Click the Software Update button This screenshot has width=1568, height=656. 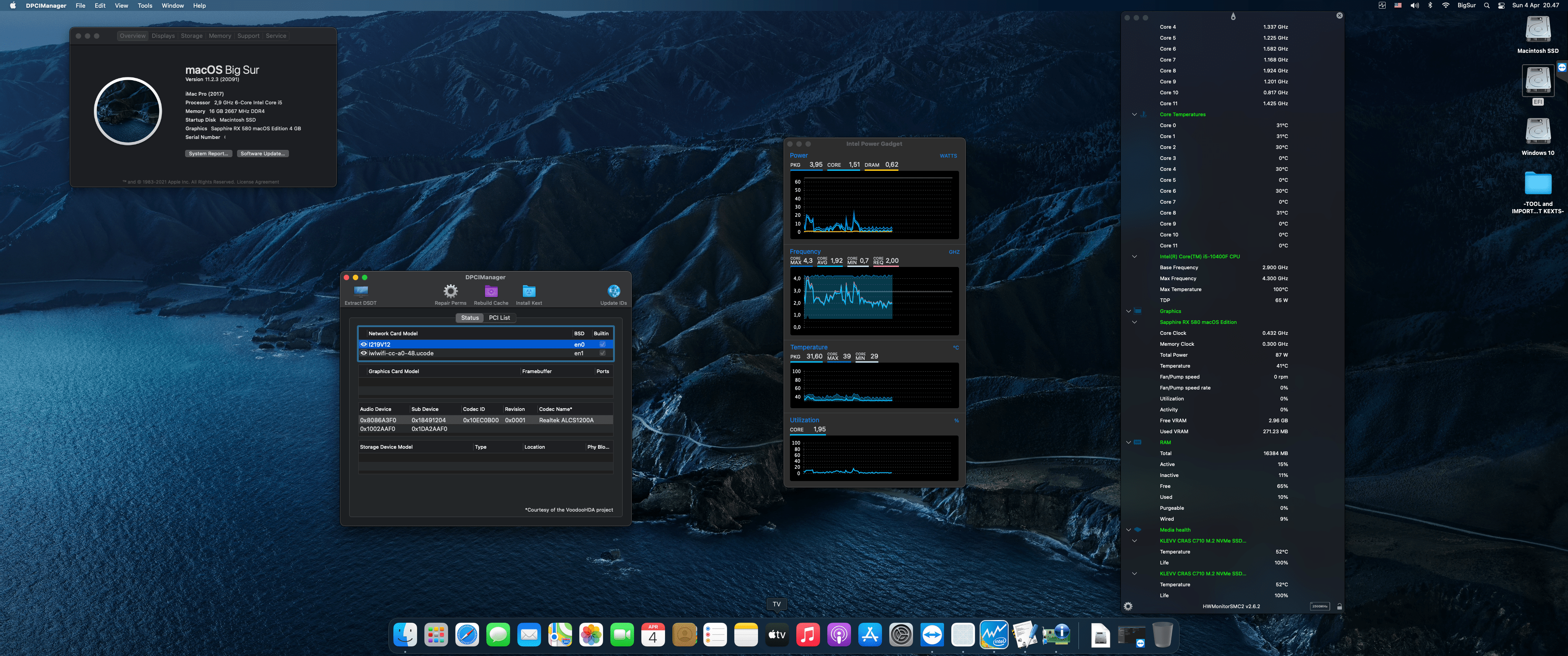point(263,154)
